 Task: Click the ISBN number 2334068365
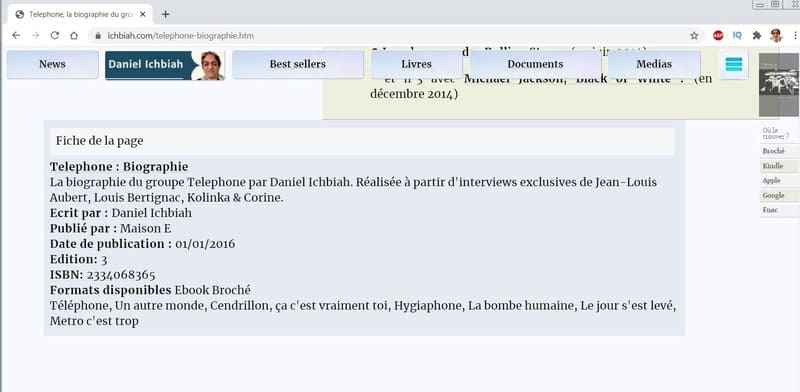click(x=121, y=275)
